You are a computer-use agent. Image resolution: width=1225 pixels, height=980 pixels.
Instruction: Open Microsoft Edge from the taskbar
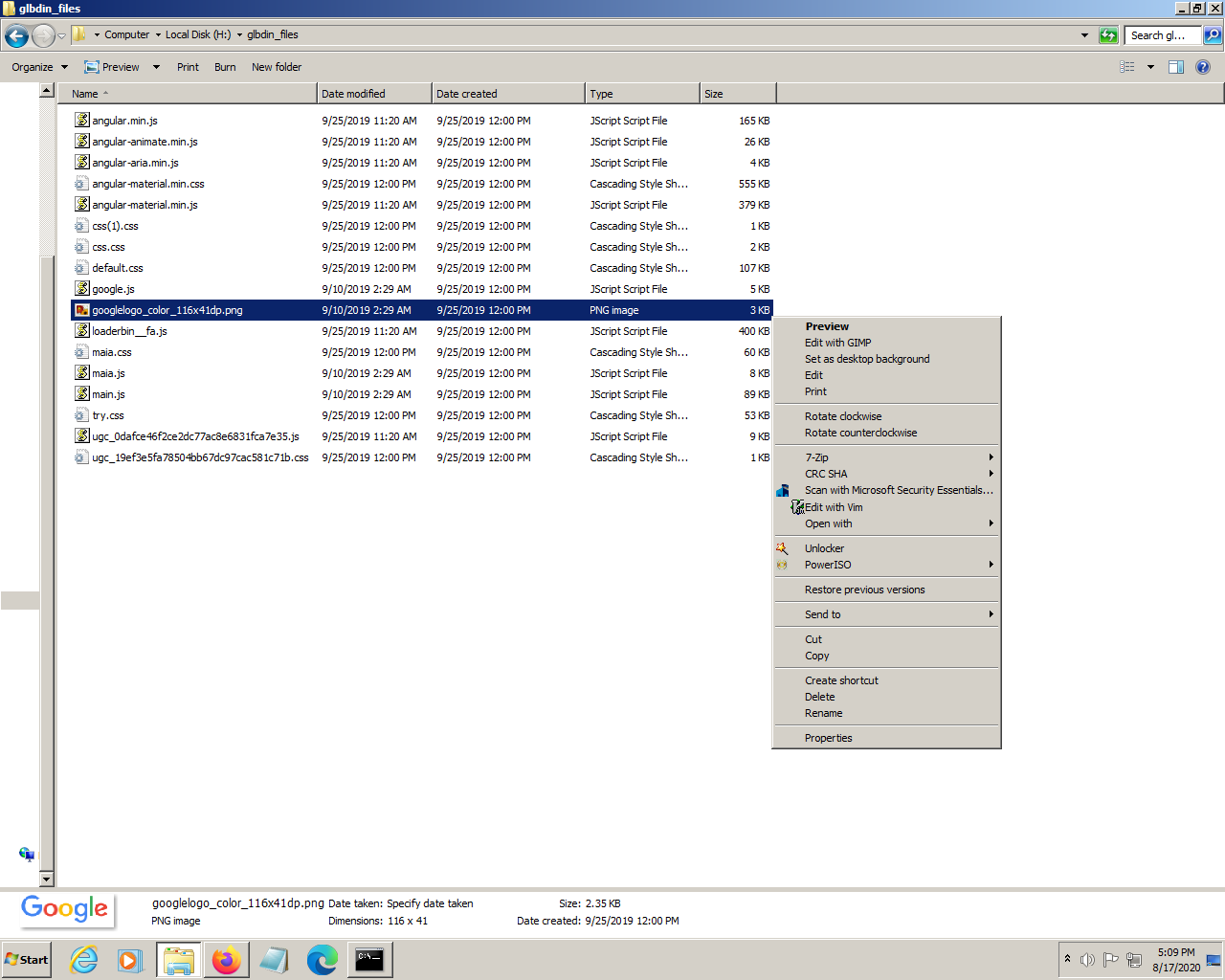322,960
